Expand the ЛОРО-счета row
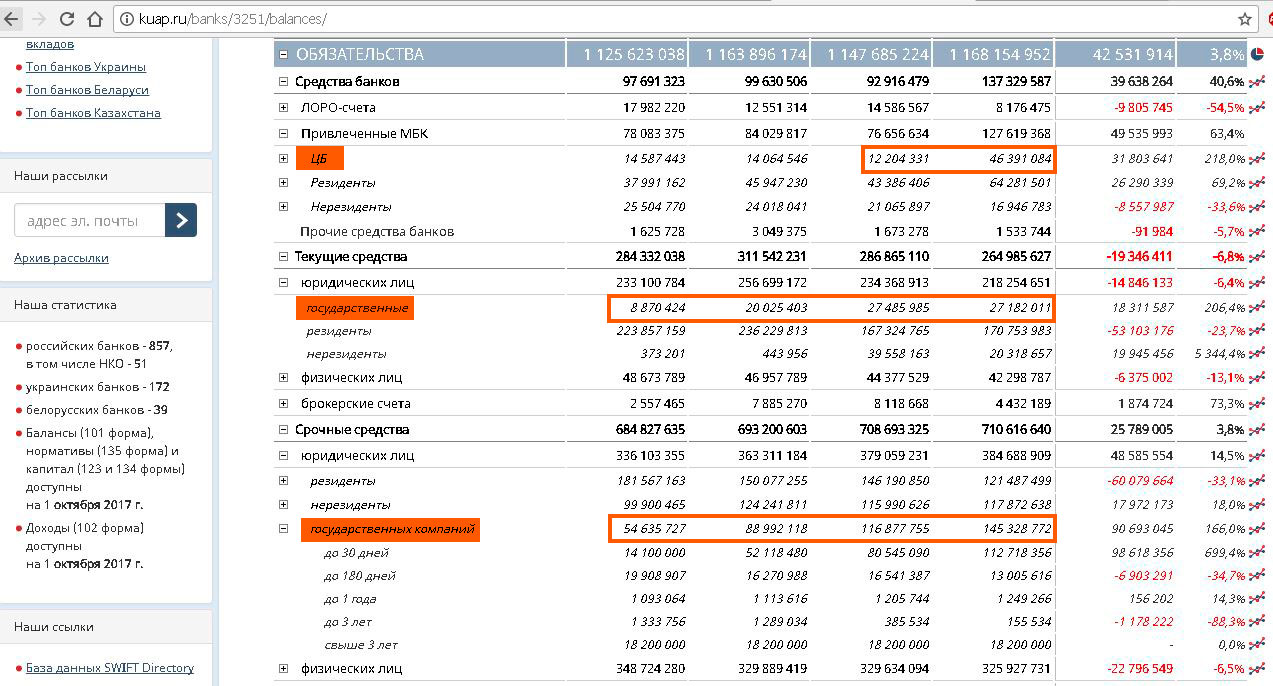This screenshot has height=686, width=1273. pos(283,107)
